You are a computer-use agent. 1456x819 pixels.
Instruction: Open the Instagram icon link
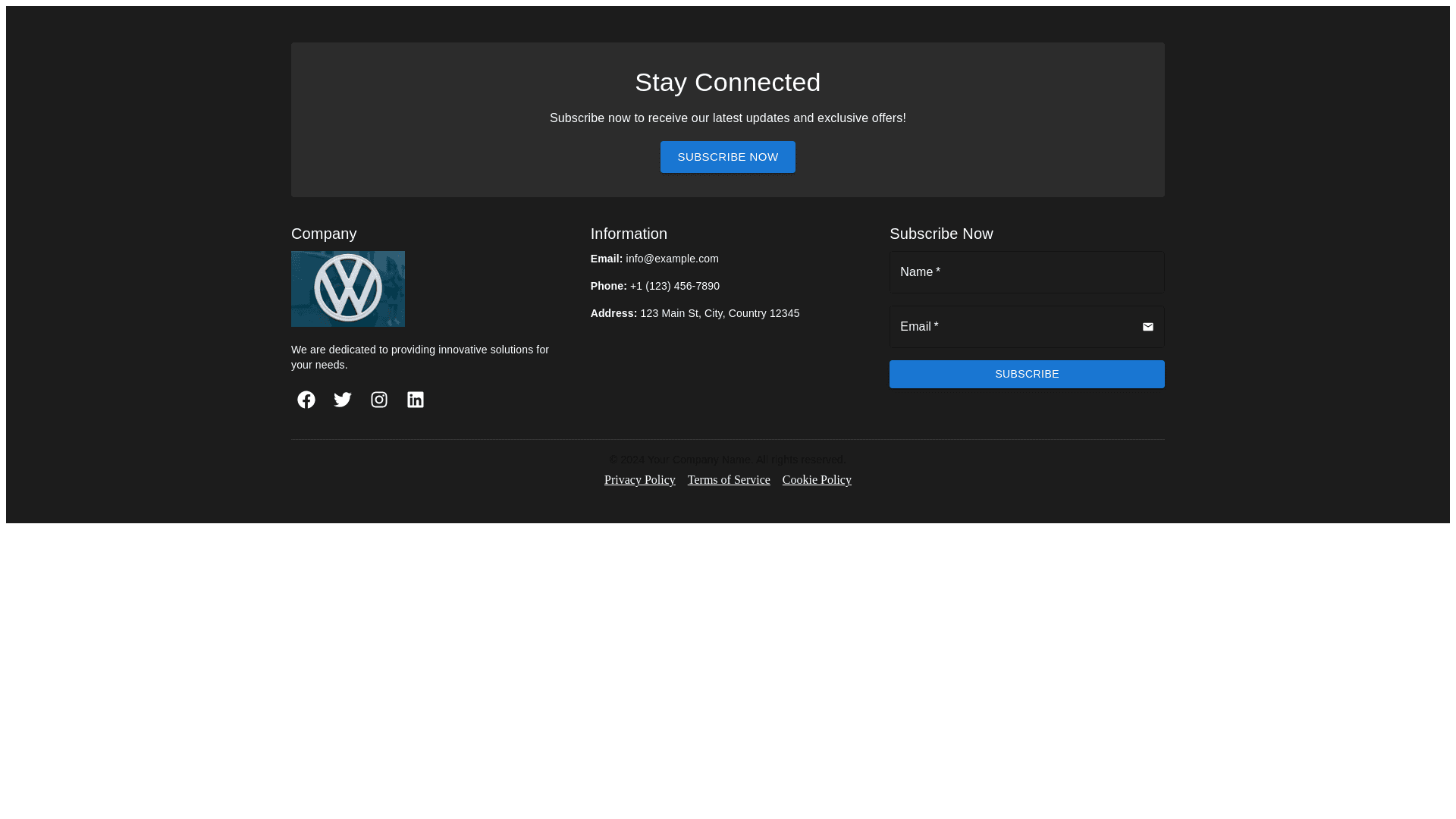point(379,400)
